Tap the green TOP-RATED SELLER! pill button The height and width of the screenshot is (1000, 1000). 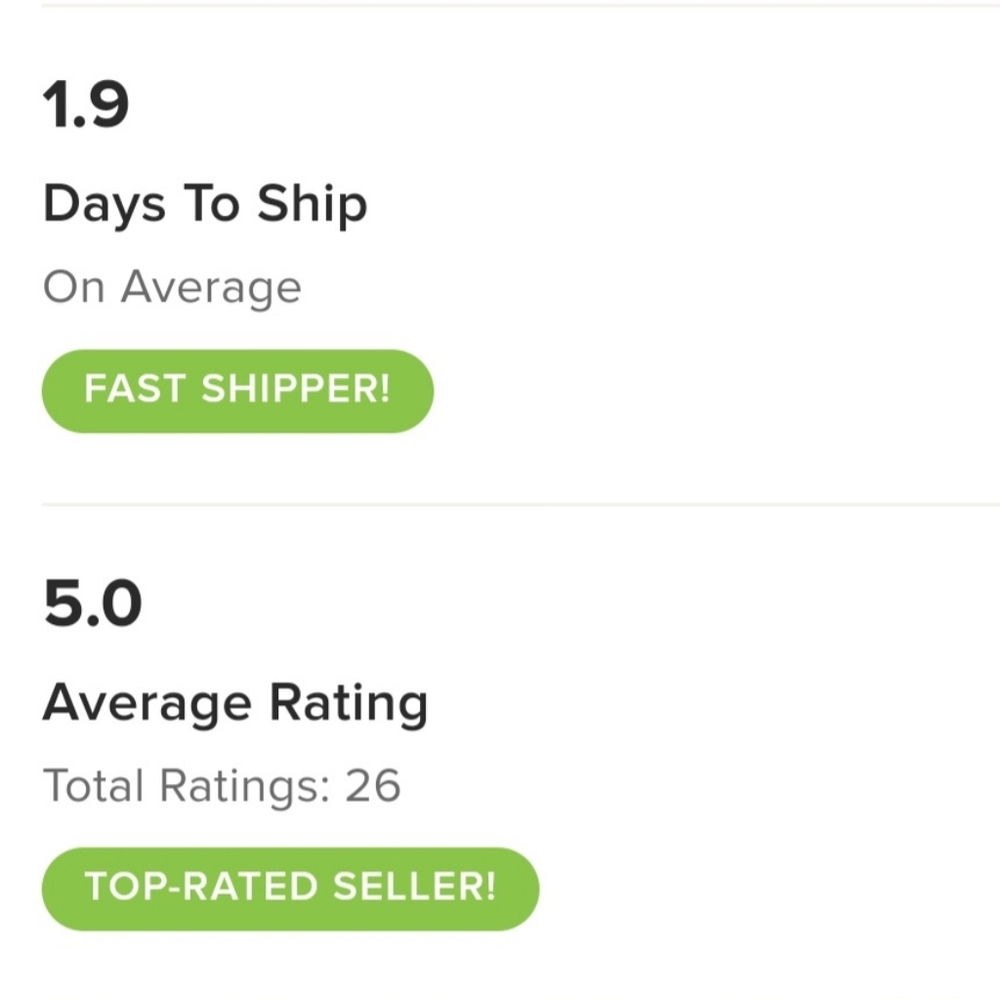(x=289, y=888)
